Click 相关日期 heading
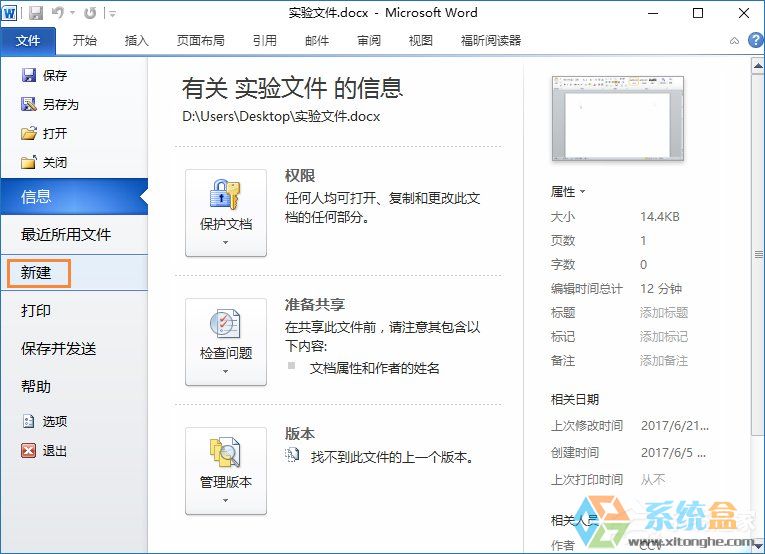Viewport: 765px width, 554px height. pyautogui.click(x=575, y=399)
